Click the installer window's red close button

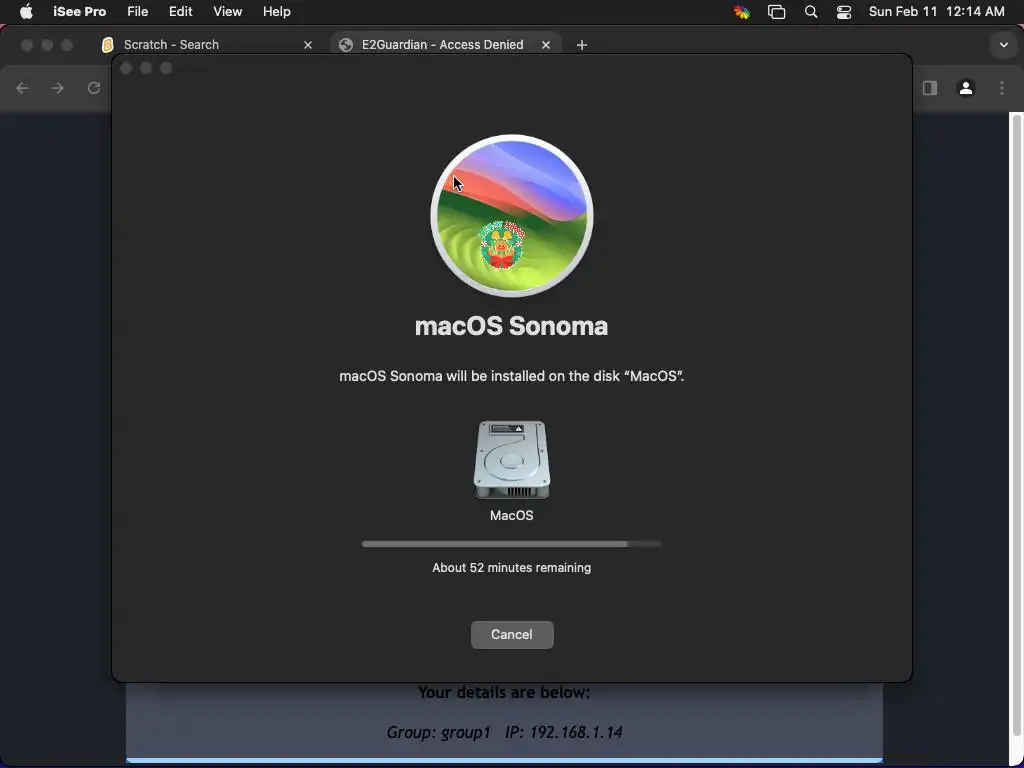[x=127, y=68]
